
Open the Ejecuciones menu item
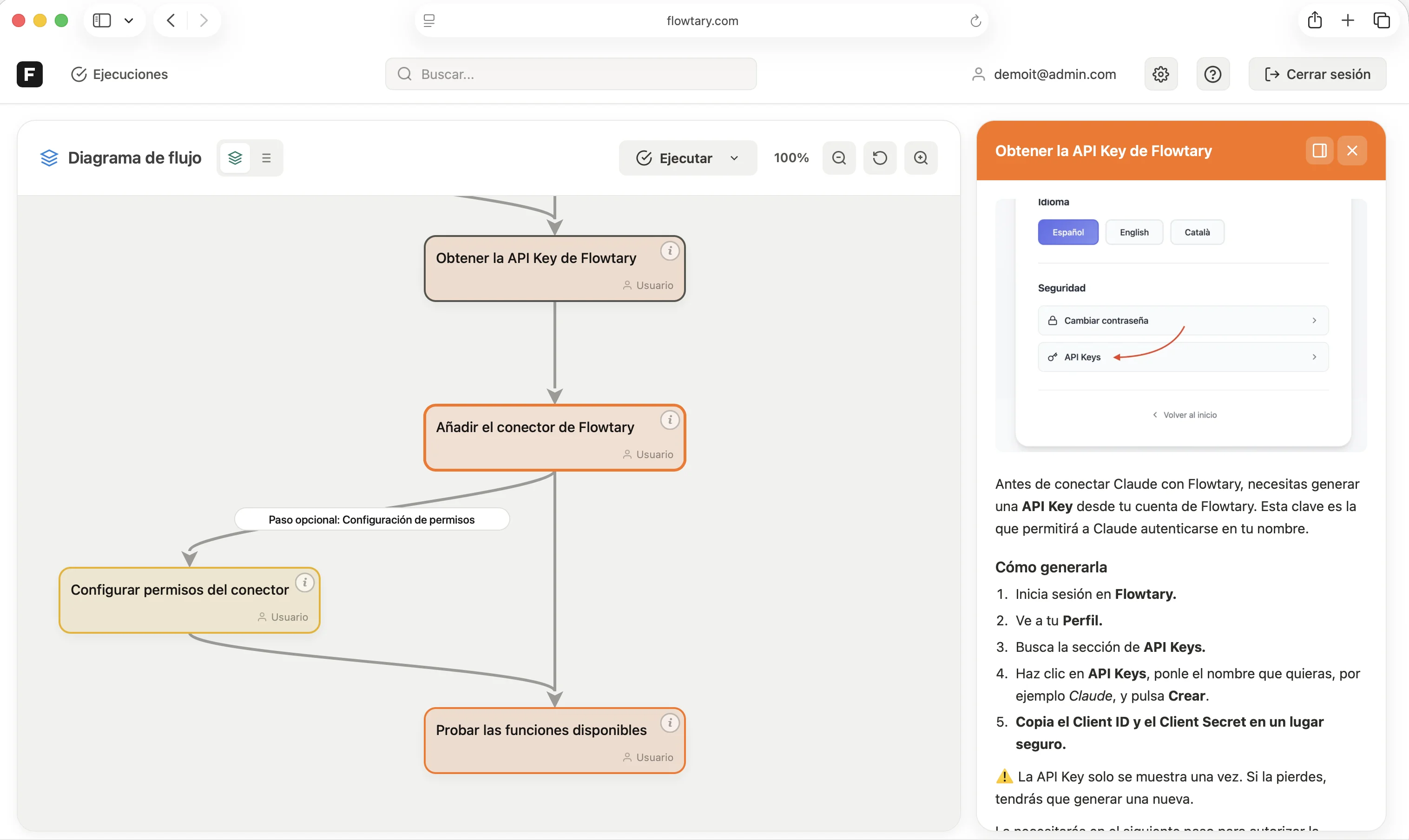pos(119,74)
